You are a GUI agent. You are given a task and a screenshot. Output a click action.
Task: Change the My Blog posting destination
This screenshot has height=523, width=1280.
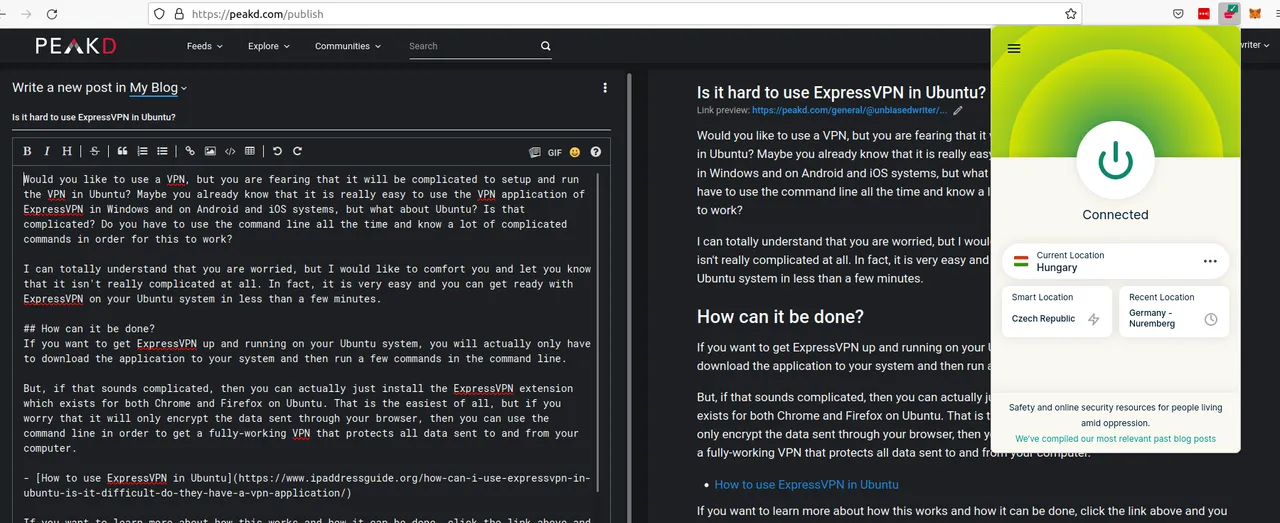pyautogui.click(x=158, y=88)
